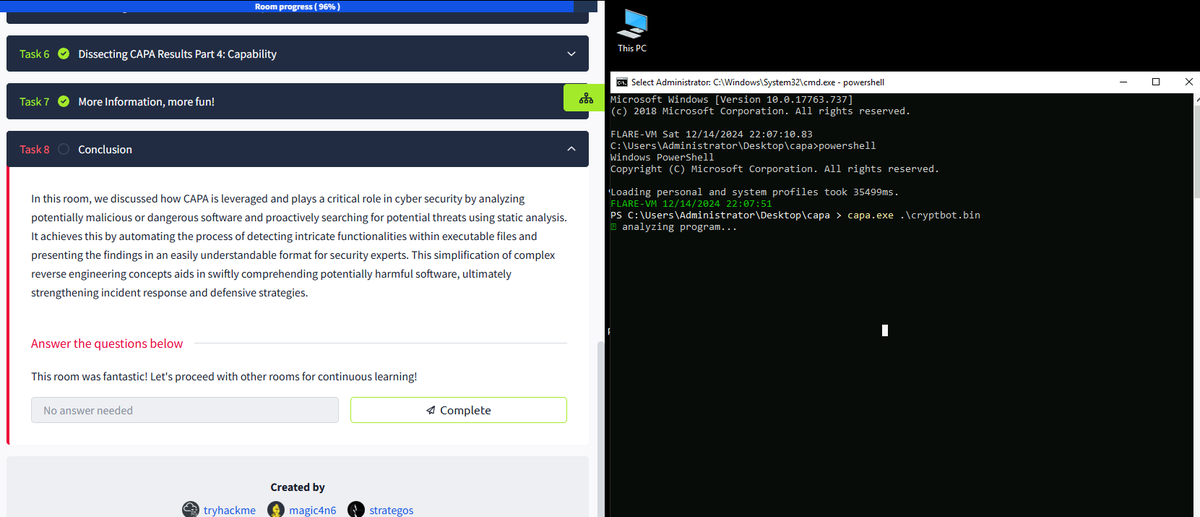Viewport: 1200px width, 517px height.
Task: Click the 'Windows PowerShell' line in terminal
Action: click(x=662, y=157)
